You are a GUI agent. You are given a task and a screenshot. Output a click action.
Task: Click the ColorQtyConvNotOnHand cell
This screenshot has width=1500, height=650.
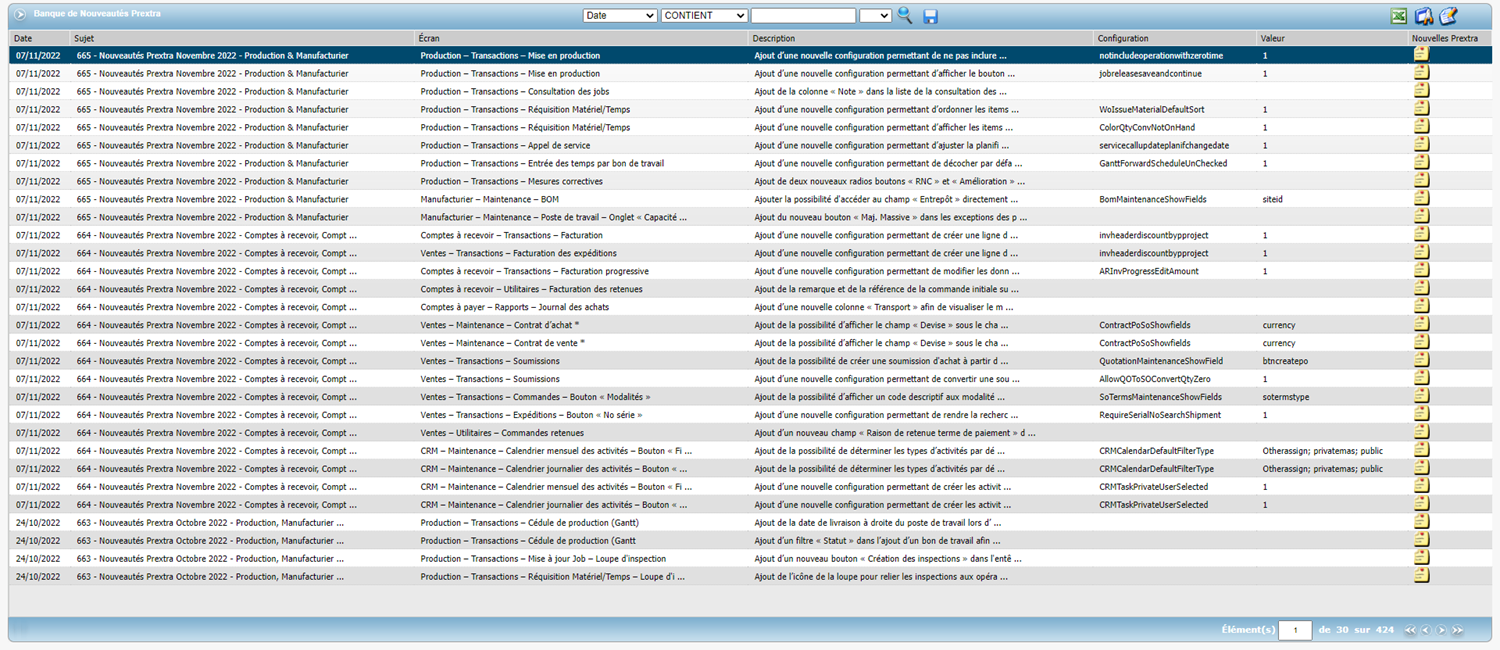tap(1147, 128)
